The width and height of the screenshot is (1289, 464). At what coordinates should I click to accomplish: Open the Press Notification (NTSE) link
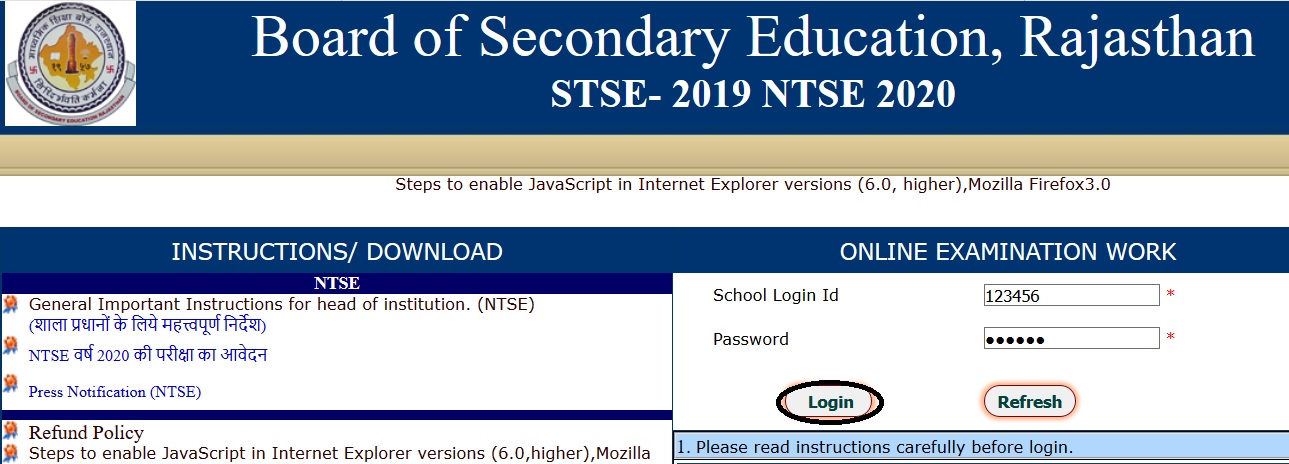tap(115, 392)
